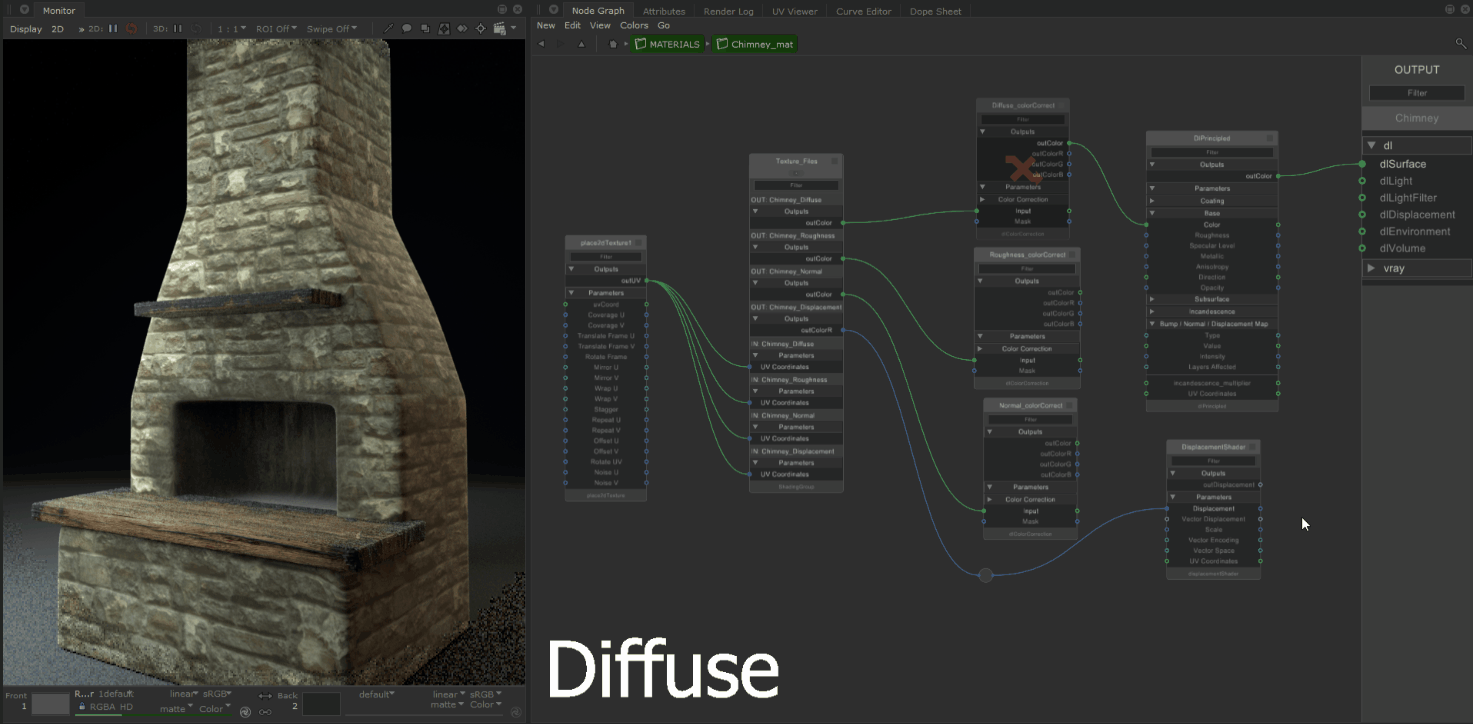This screenshot has height=724, width=1473.
Task: Click the home root icon in breadcrumb
Action: click(613, 44)
